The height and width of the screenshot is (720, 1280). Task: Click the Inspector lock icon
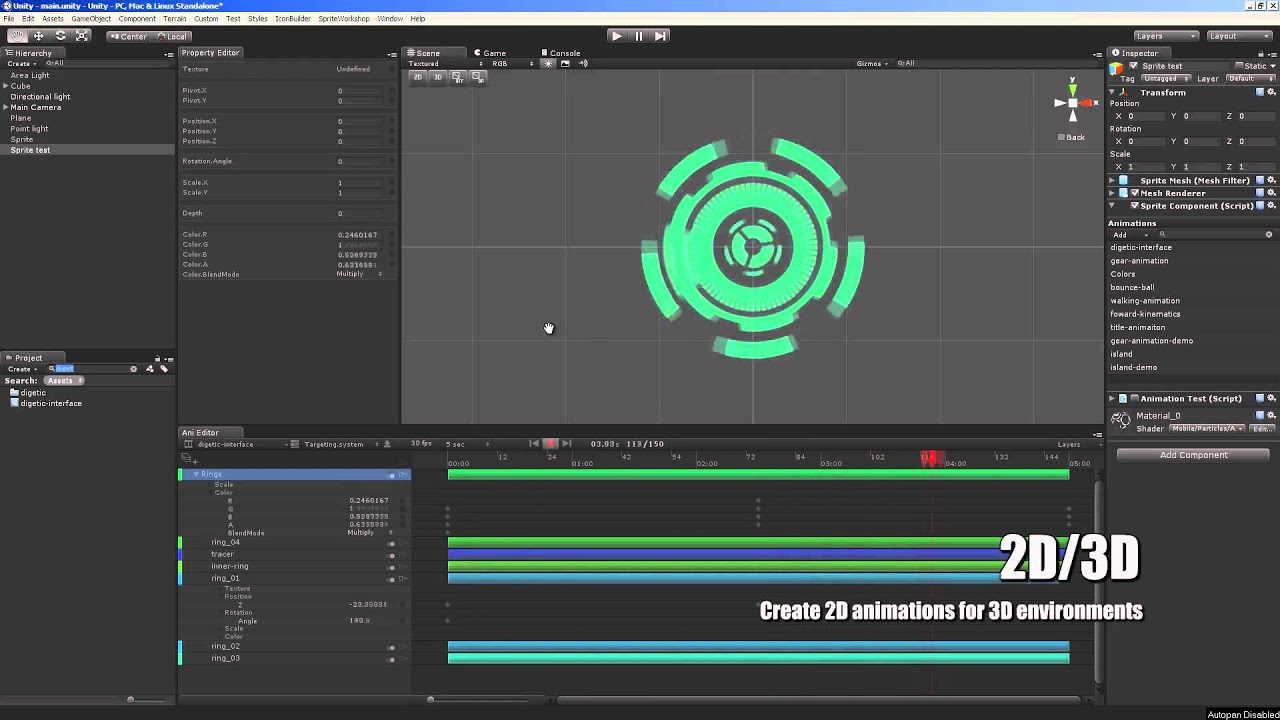[x=1261, y=53]
